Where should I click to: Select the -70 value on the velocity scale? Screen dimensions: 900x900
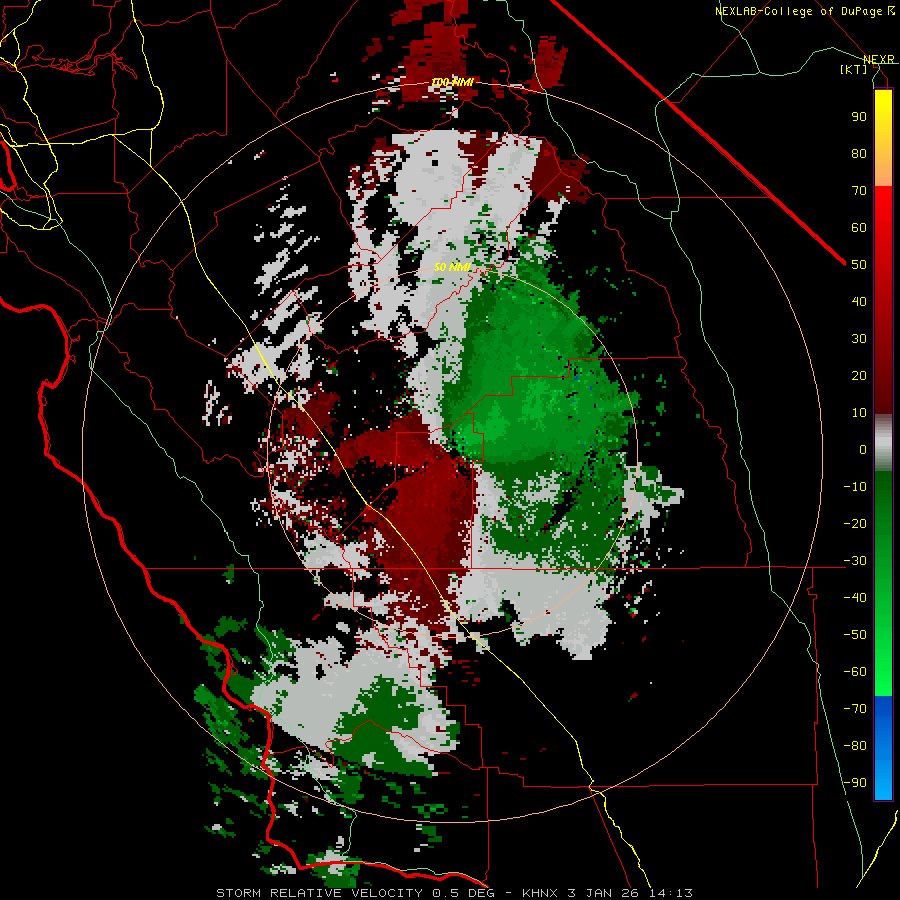pos(855,709)
